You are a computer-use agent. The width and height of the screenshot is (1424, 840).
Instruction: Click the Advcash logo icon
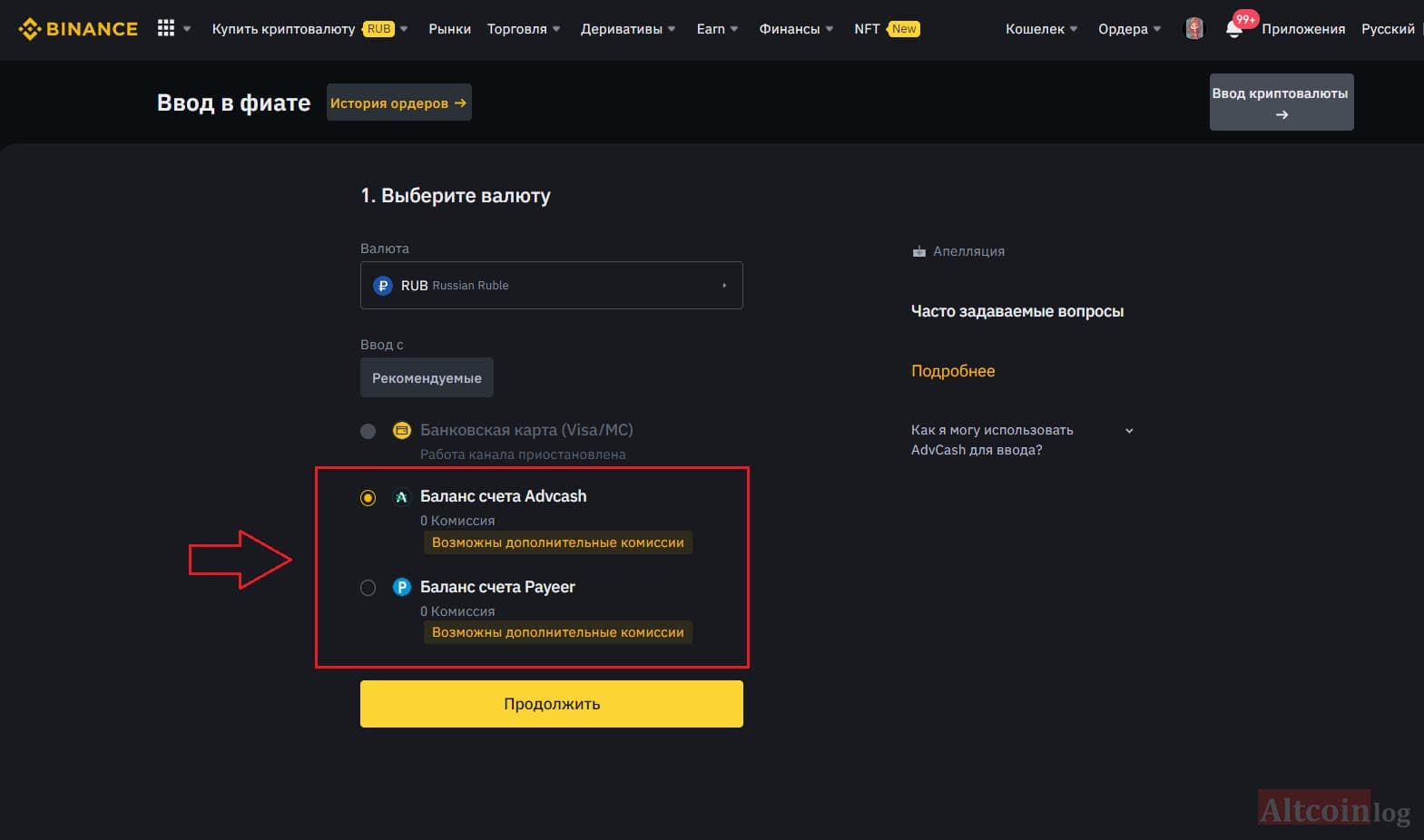pyautogui.click(x=401, y=497)
